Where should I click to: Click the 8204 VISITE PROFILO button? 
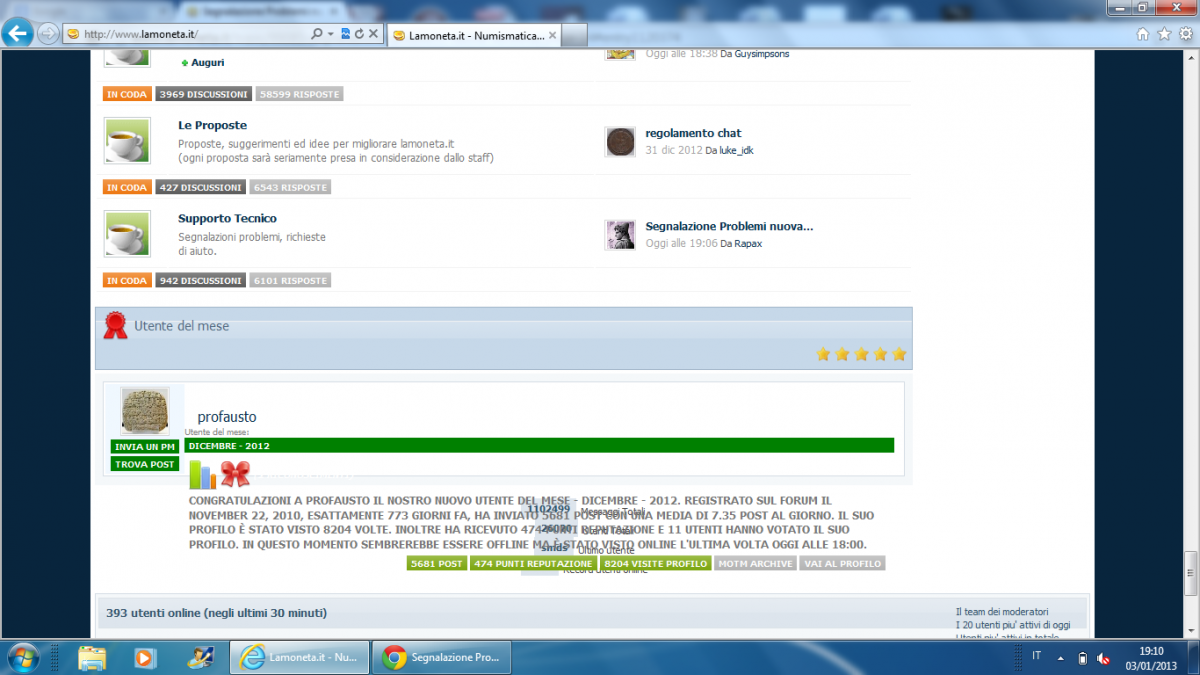coord(655,564)
